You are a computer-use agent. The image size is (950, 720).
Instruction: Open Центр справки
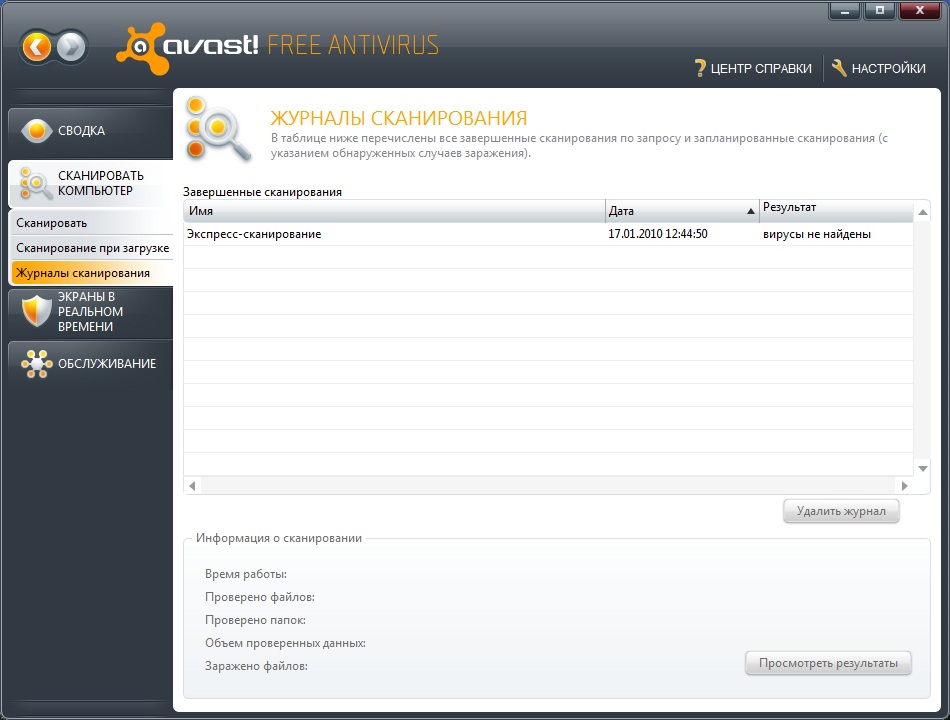753,68
